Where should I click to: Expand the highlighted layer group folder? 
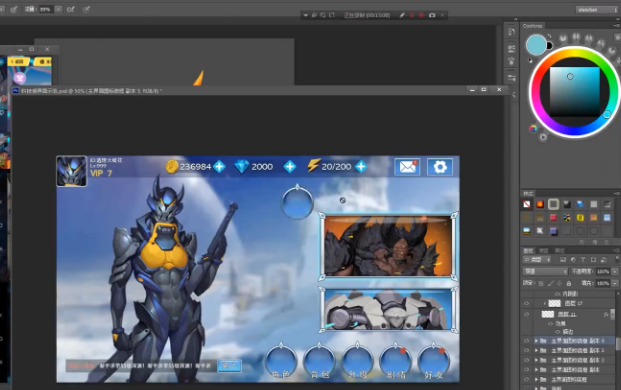536,341
